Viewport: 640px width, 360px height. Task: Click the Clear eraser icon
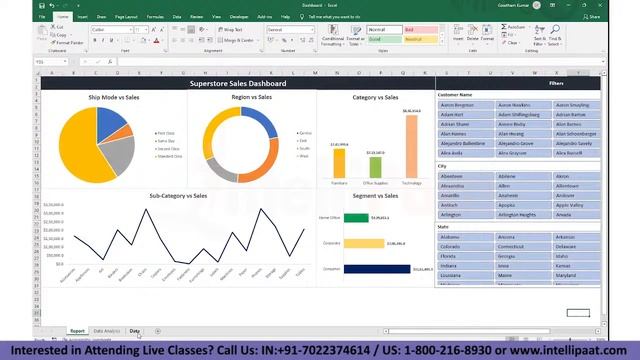point(504,42)
